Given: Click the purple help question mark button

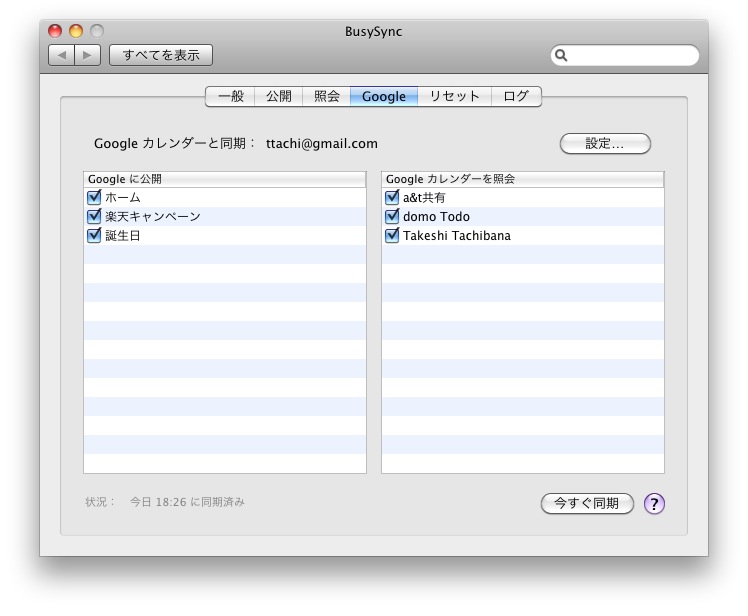Looking at the screenshot, I should coord(654,503).
